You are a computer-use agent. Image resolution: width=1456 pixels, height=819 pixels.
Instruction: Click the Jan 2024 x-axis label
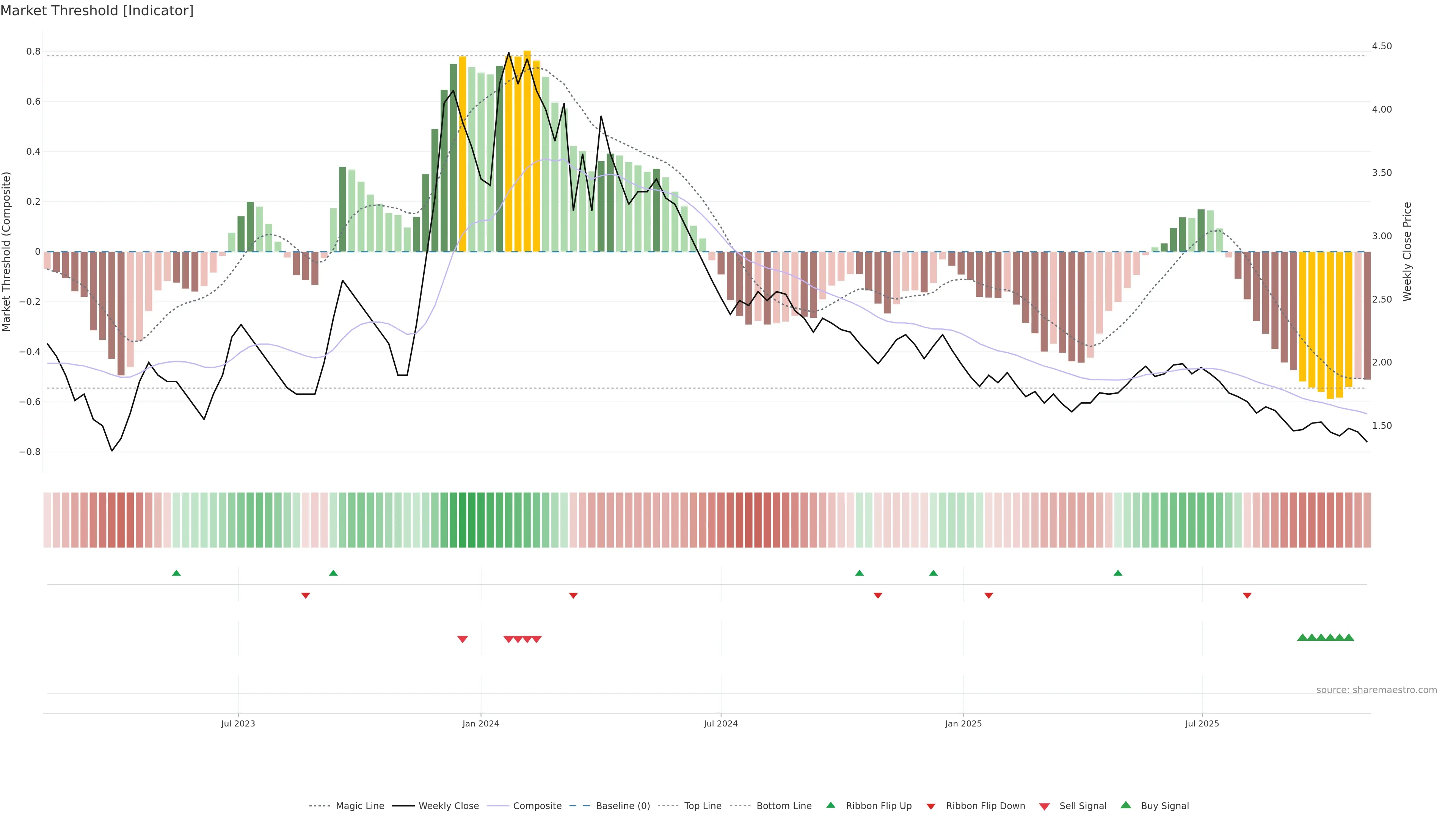[x=480, y=723]
